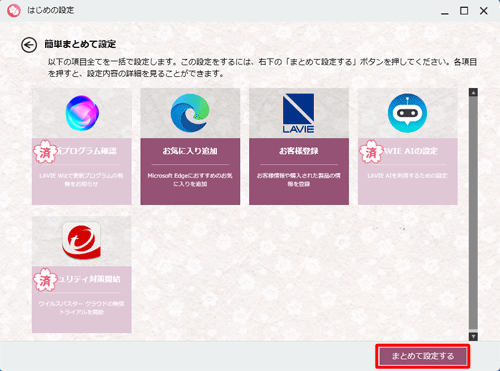Click the vertical scrollbar thumb
Image resolution: width=500 pixels, height=371 pixels.
click(473, 213)
